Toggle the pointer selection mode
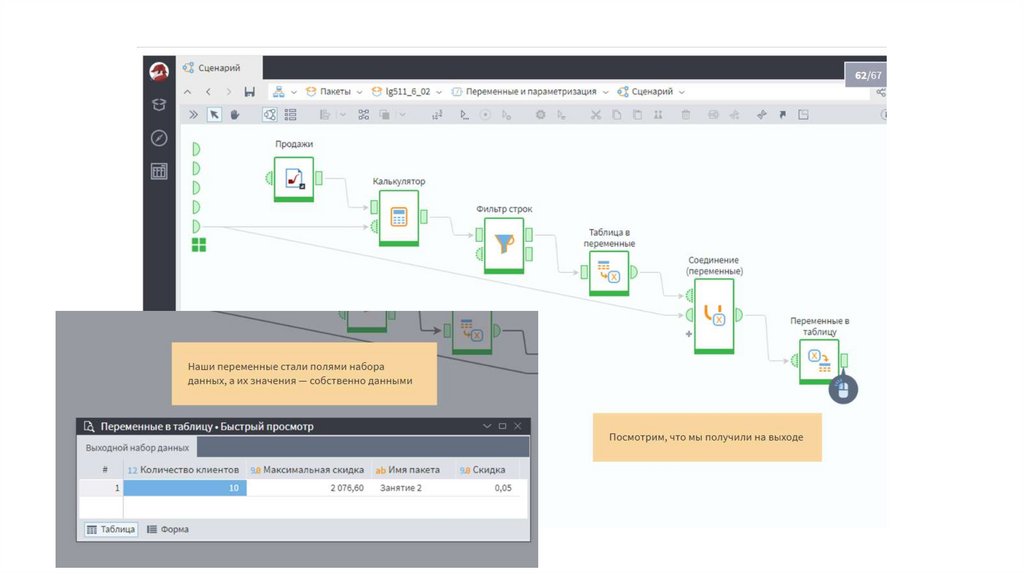Viewport: 1024px width, 574px height. (x=214, y=115)
